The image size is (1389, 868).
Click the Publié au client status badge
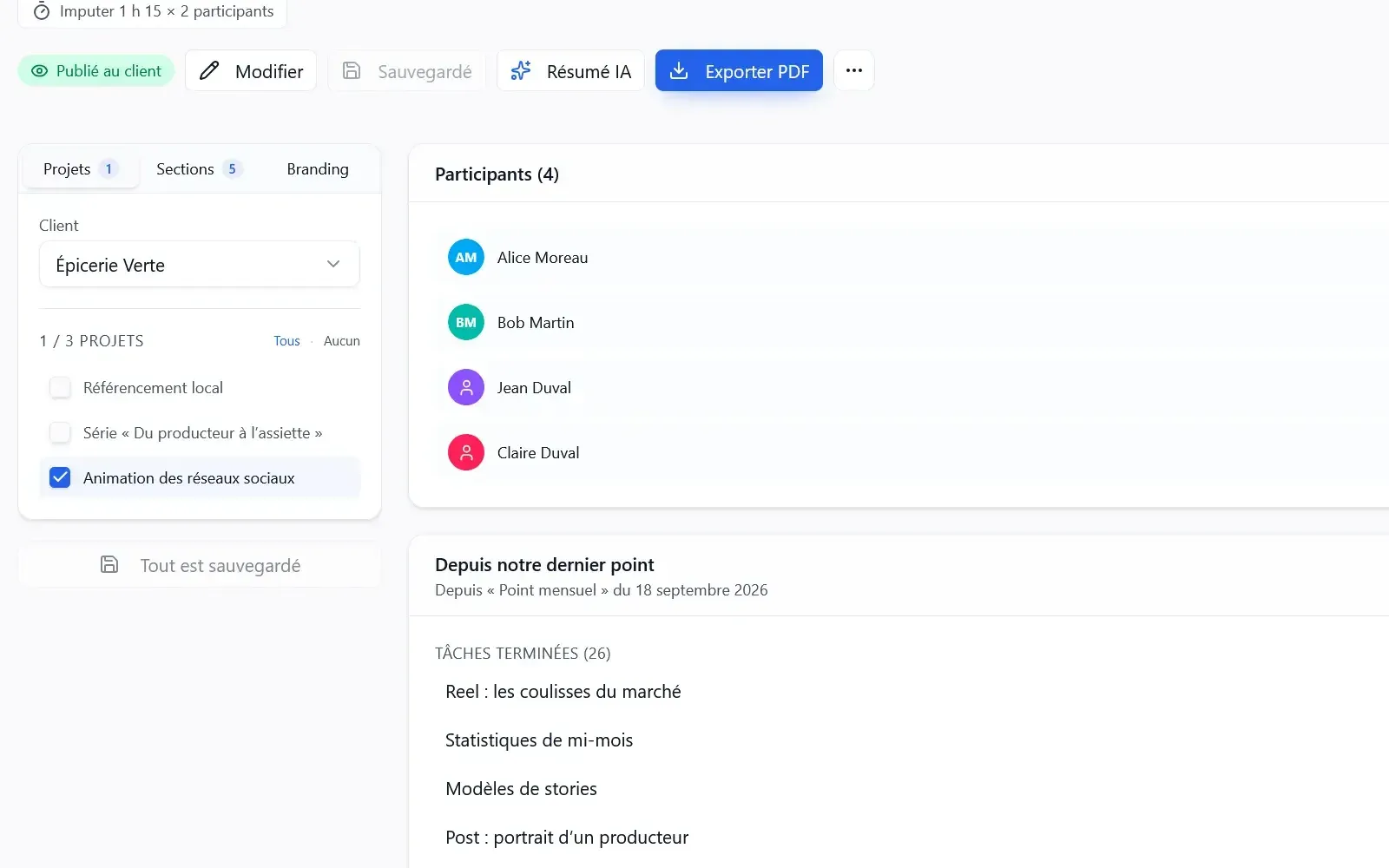[96, 71]
